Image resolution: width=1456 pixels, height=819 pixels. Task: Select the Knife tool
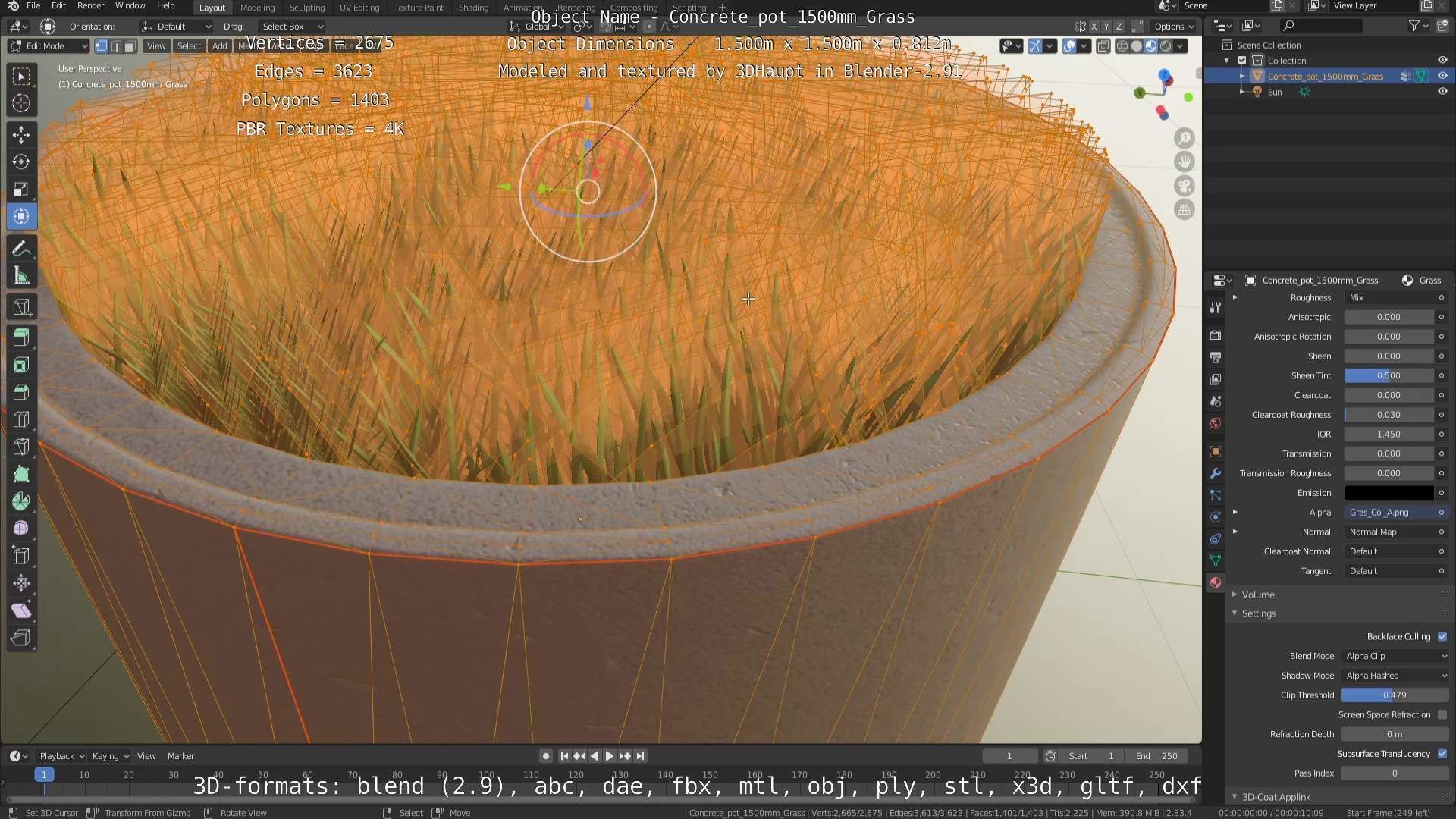click(21, 447)
